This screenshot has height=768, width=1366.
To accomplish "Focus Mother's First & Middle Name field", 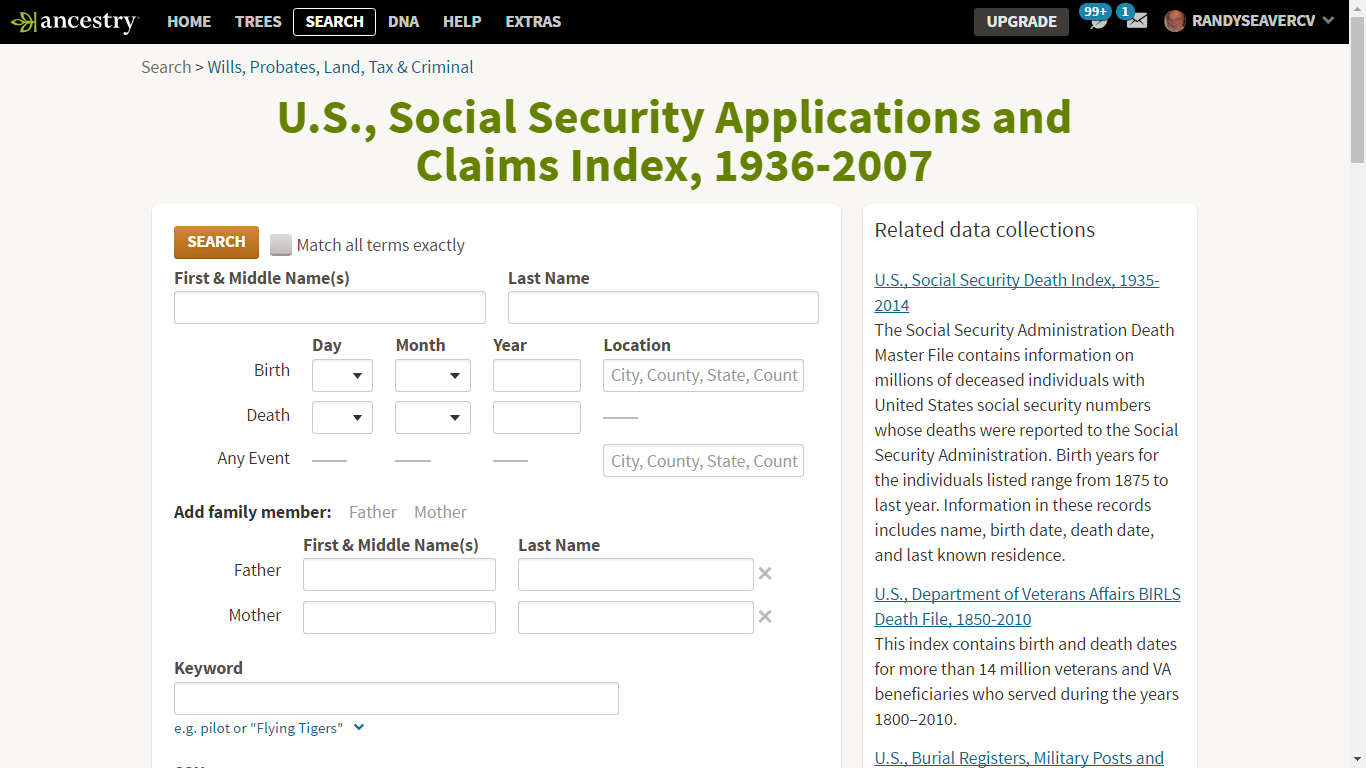I will point(399,617).
